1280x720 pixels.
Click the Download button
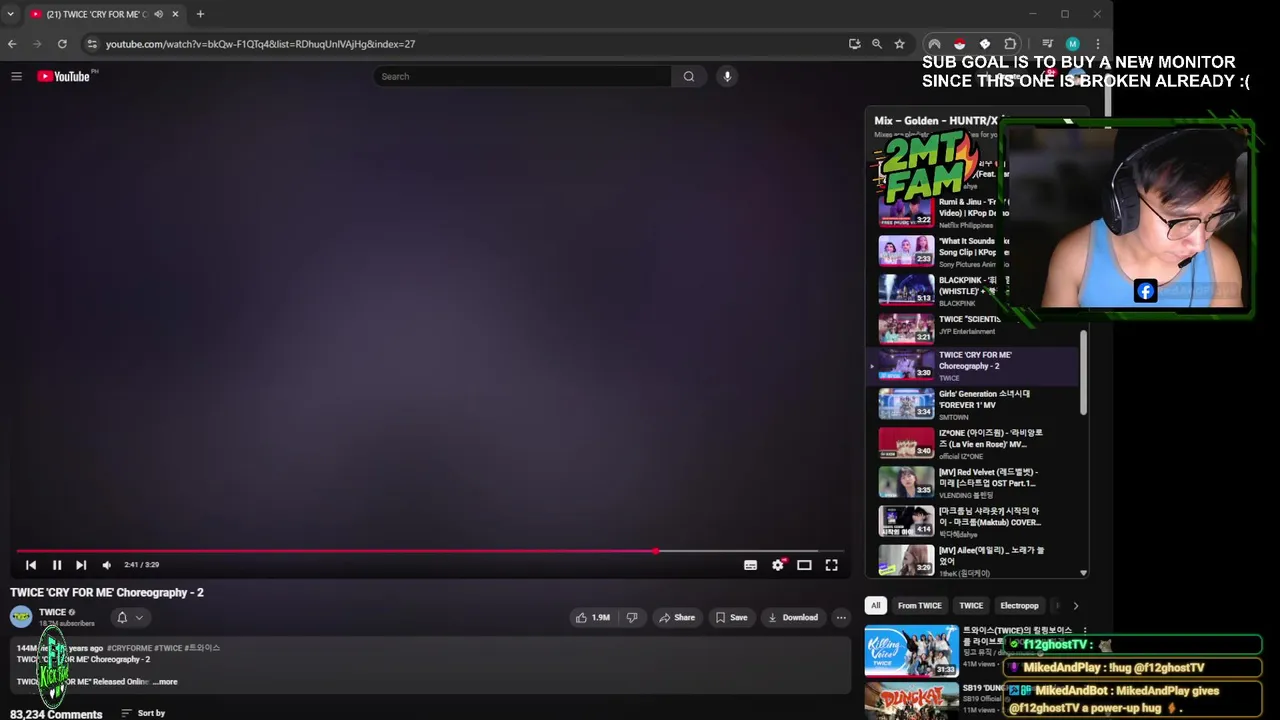(x=793, y=617)
